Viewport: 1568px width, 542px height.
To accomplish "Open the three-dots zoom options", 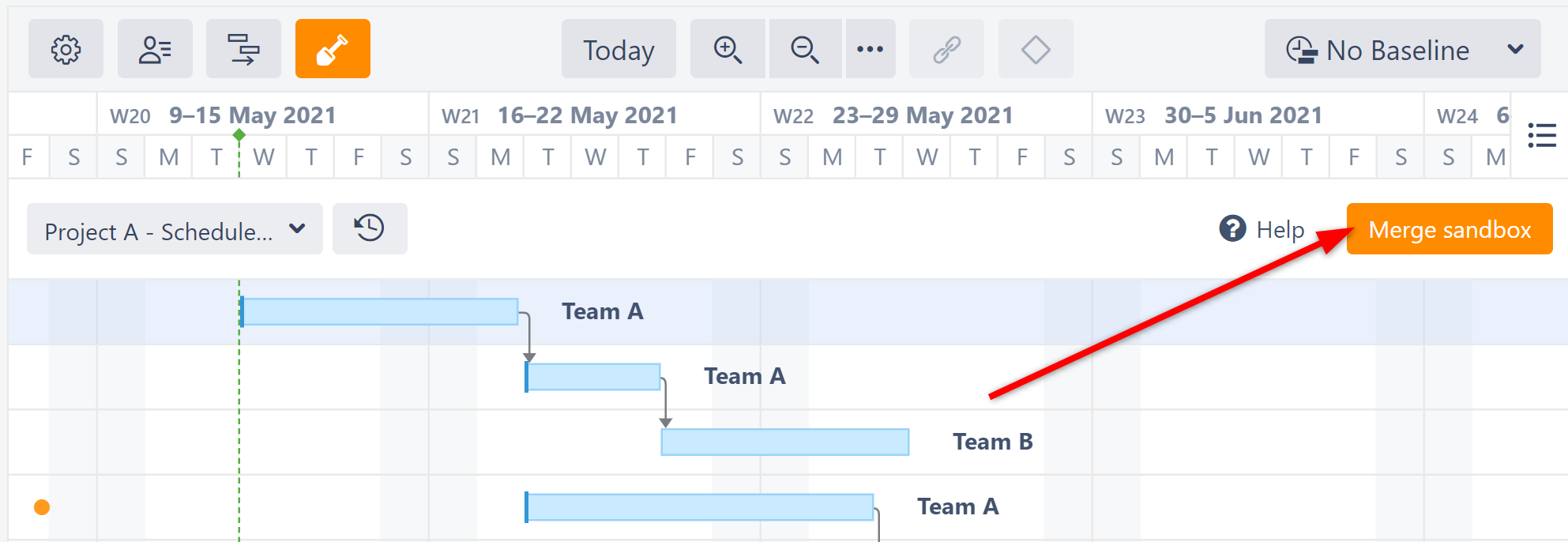I will click(870, 49).
